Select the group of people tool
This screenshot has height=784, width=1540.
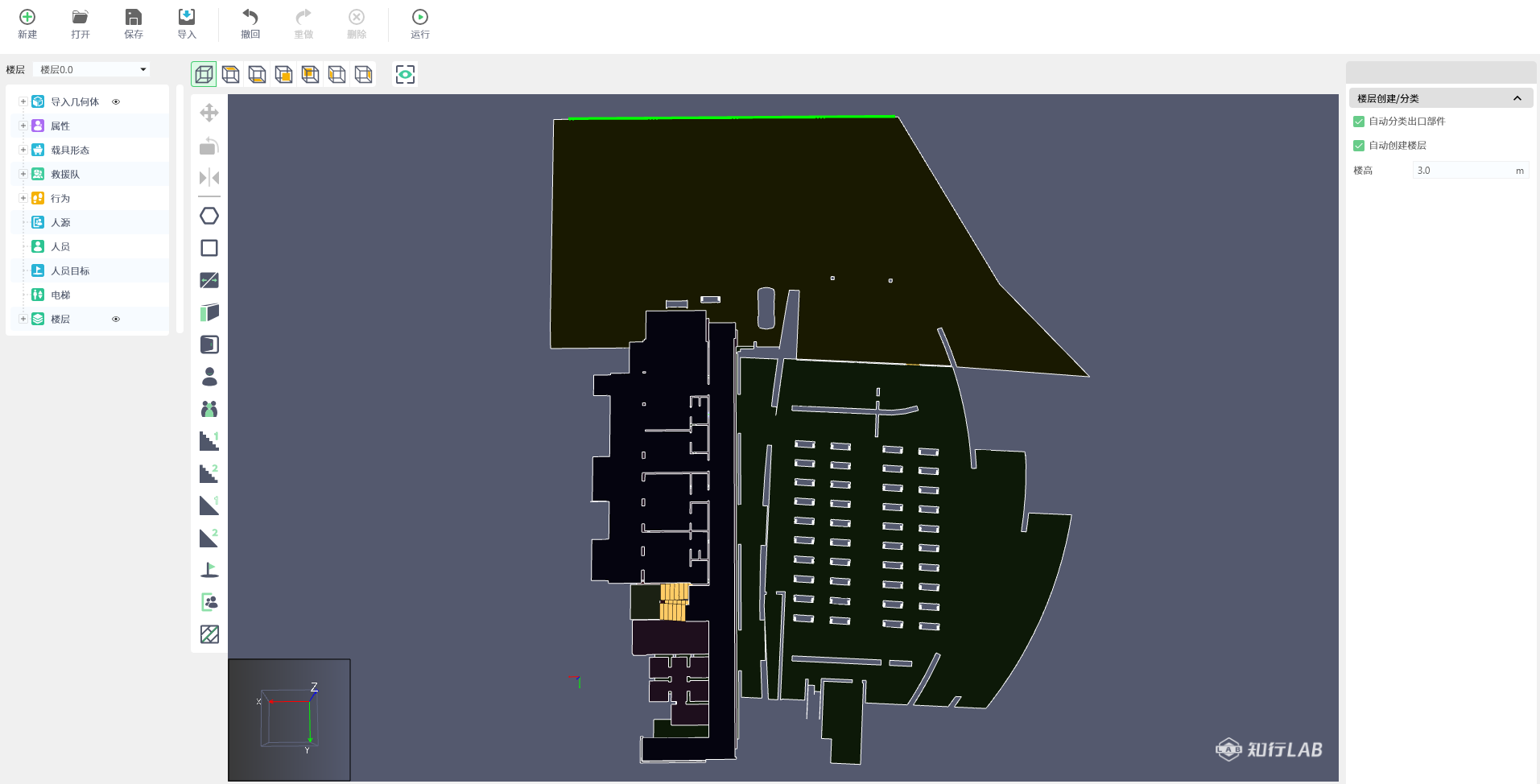[209, 409]
